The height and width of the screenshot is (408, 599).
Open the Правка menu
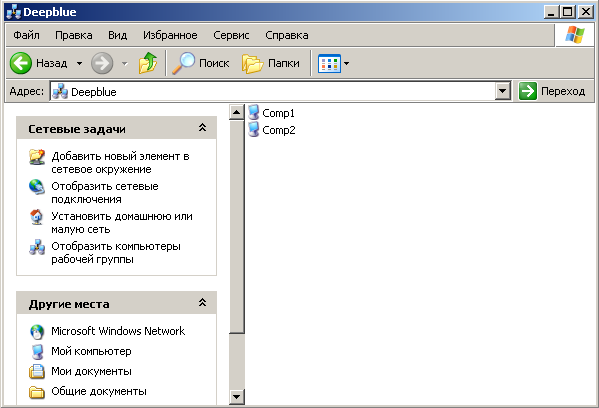(74, 35)
